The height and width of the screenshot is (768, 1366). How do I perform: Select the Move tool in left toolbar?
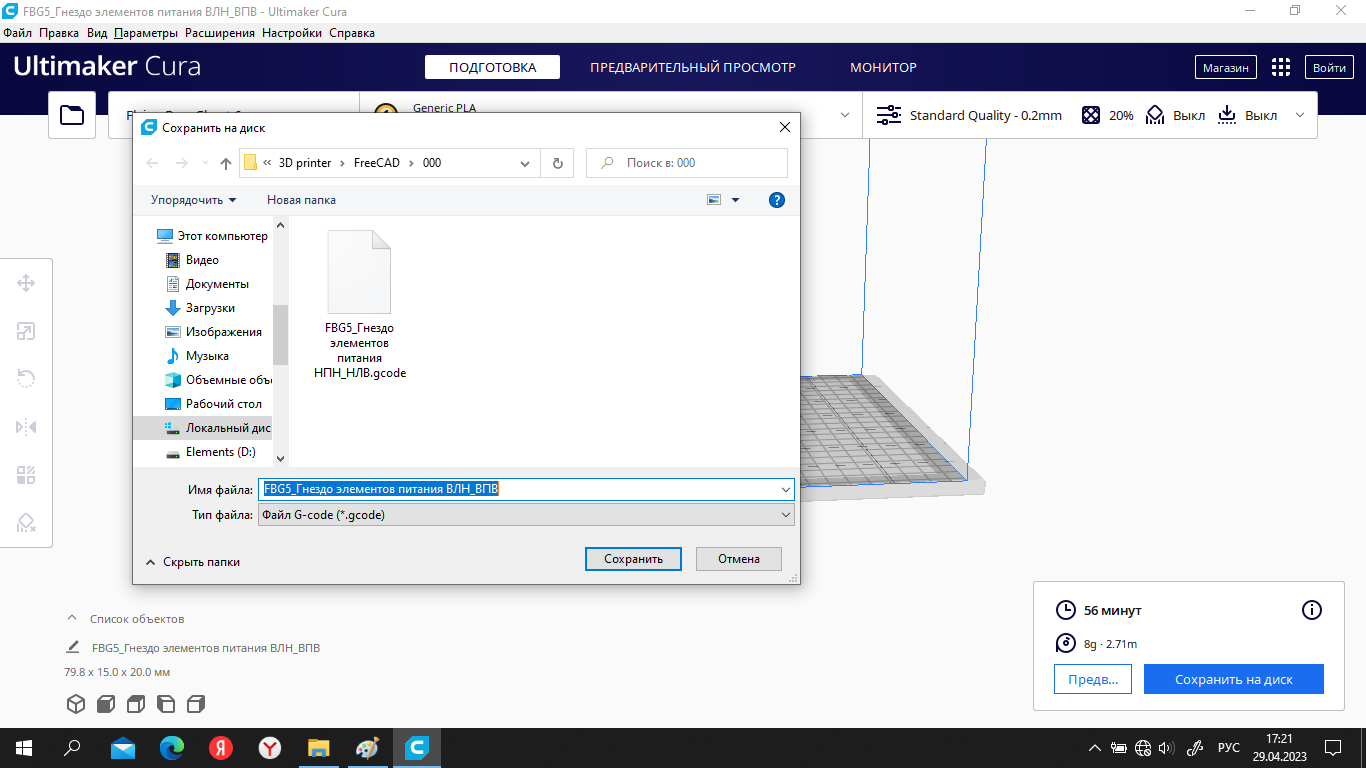(26, 283)
